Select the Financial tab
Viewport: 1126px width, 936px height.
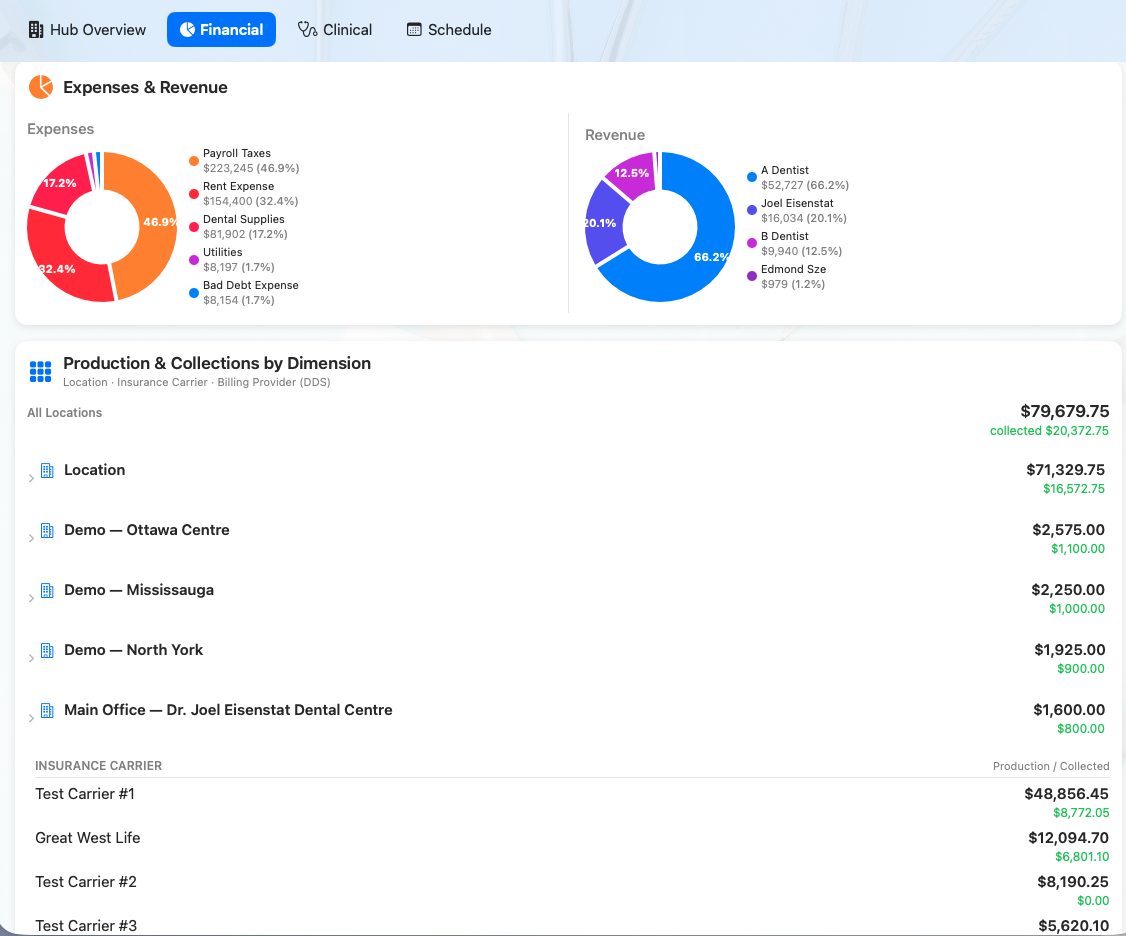point(221,29)
